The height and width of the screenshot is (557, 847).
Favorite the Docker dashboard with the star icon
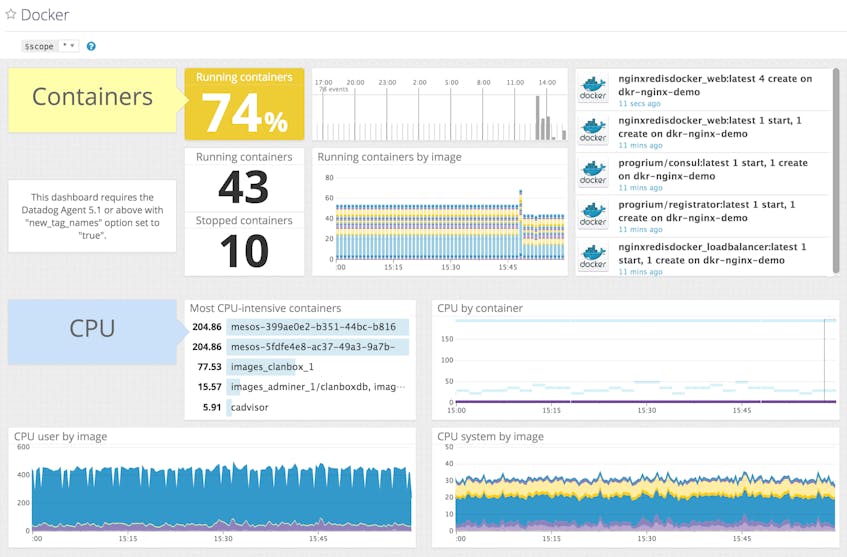[x=10, y=14]
